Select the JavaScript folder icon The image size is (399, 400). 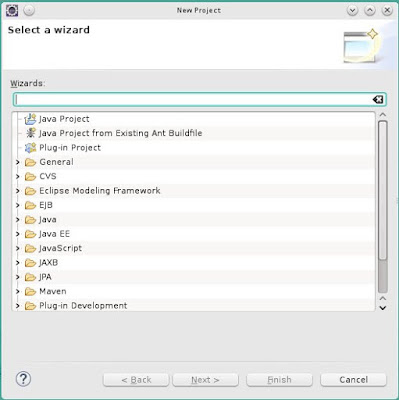[x=30, y=248]
